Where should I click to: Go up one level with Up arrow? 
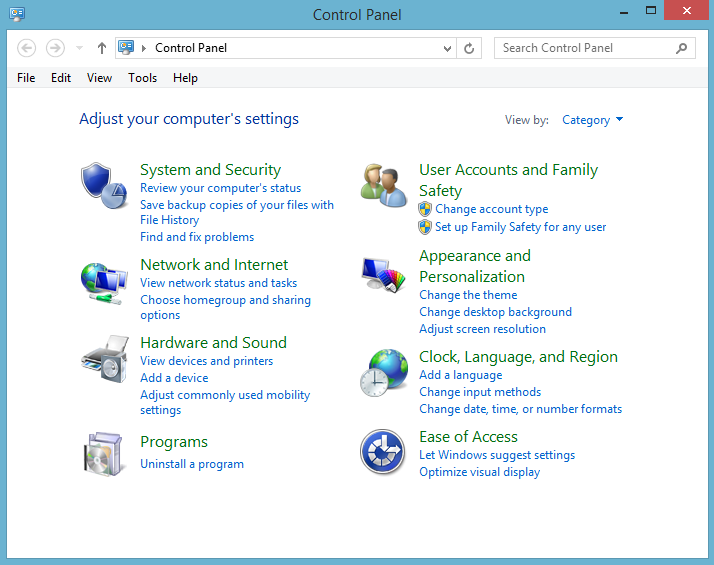pos(102,48)
